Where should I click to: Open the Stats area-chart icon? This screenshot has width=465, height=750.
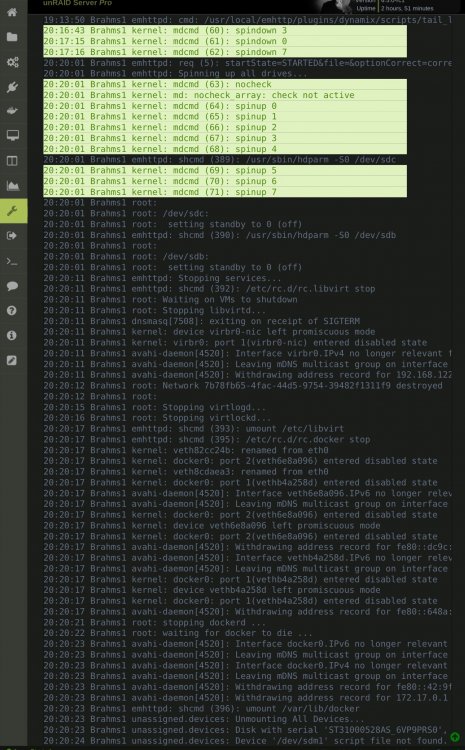tap(12, 186)
